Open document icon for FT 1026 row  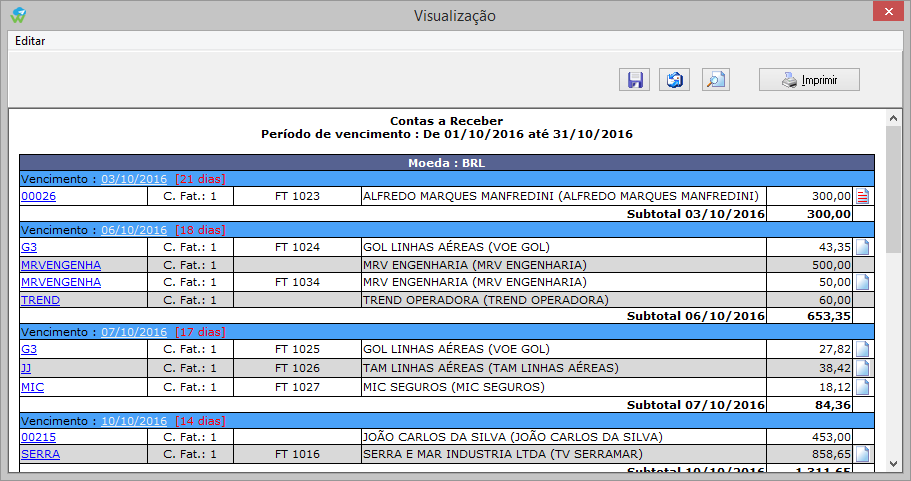point(863,368)
